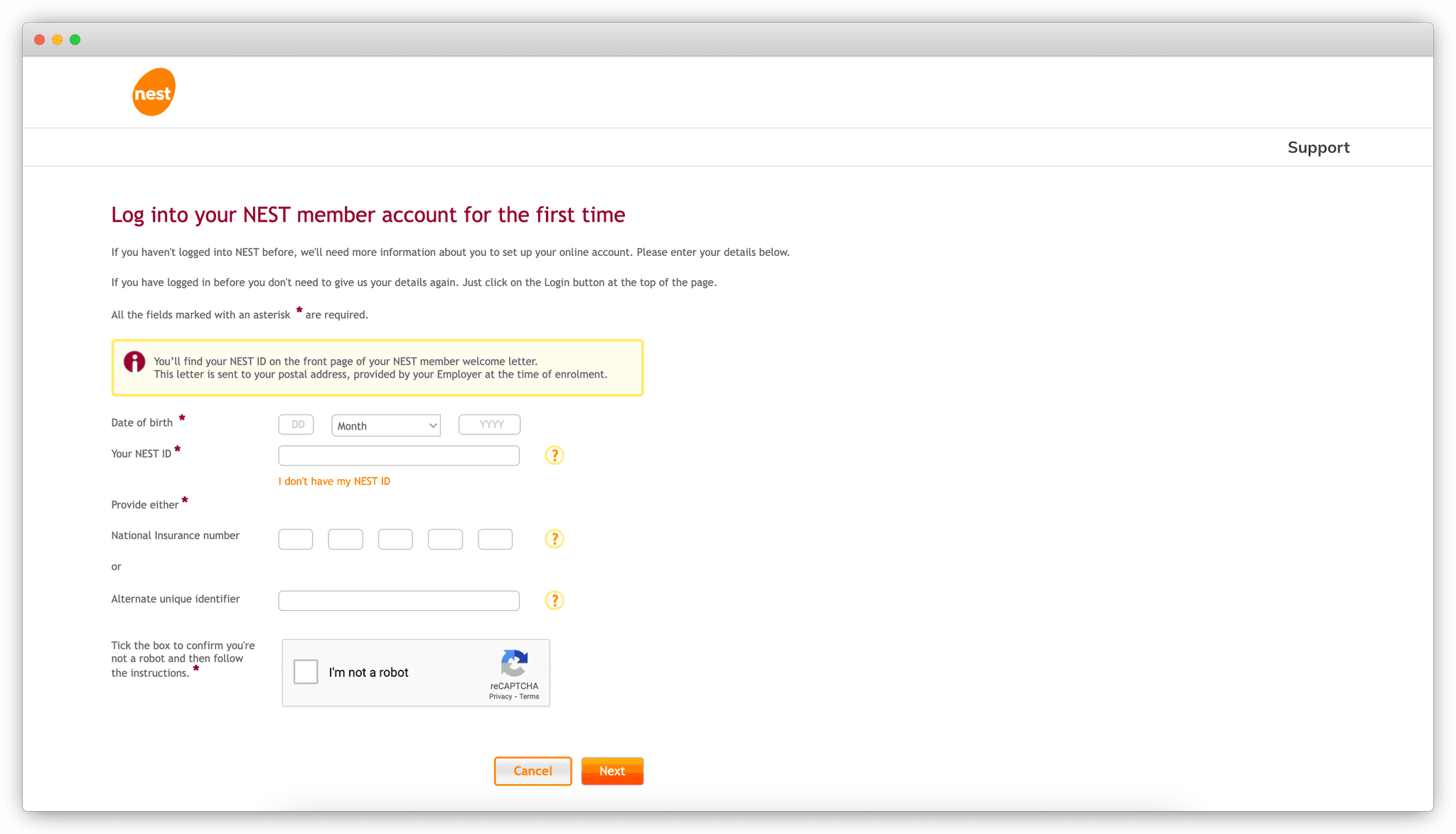Tick the I'm not a robot checkbox

(306, 672)
